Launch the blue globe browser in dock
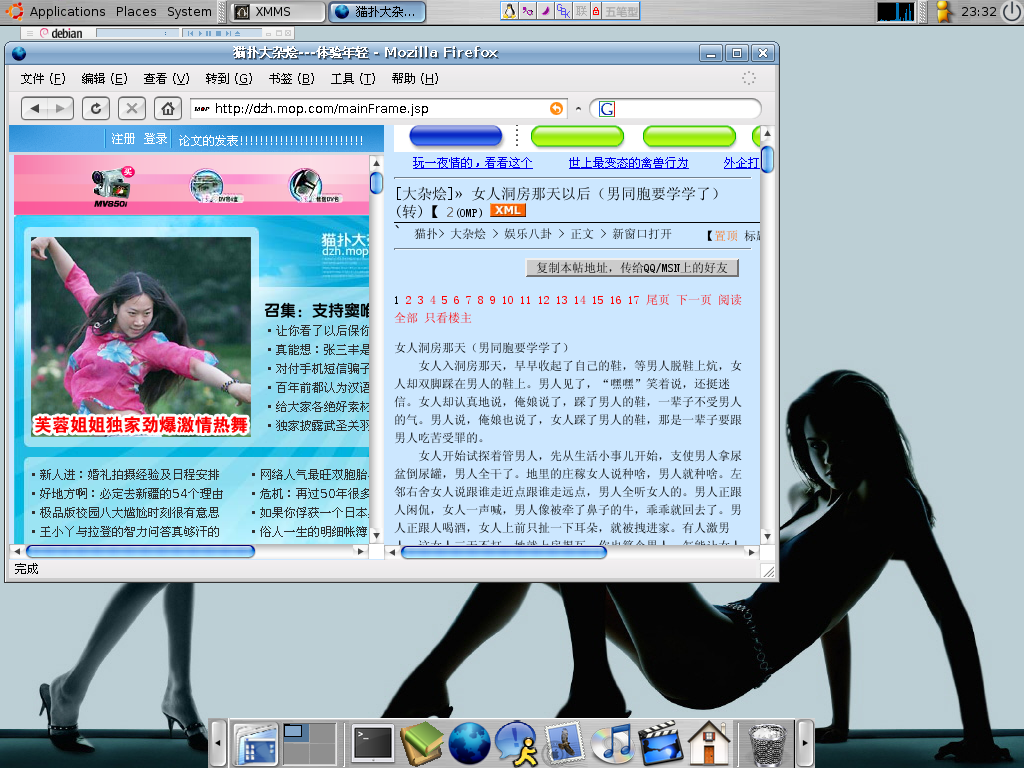The width and height of the screenshot is (1024, 768). (469, 744)
